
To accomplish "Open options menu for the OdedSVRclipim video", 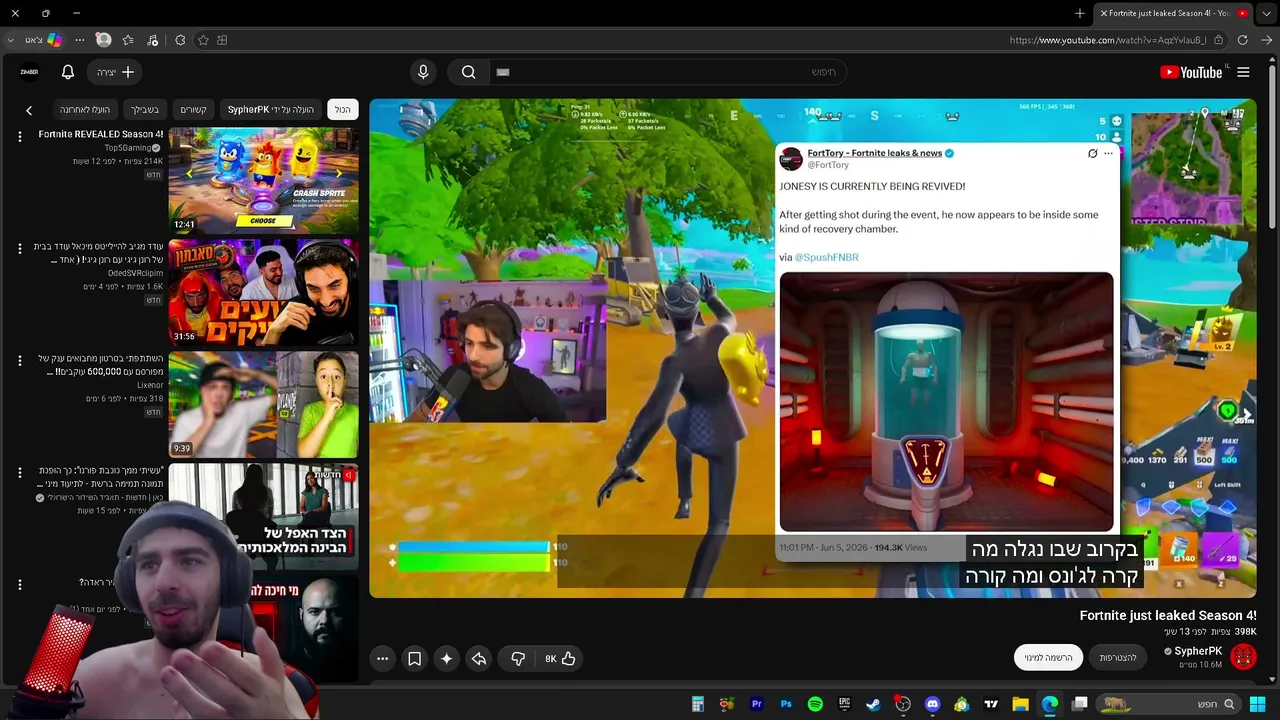I will 19,248.
